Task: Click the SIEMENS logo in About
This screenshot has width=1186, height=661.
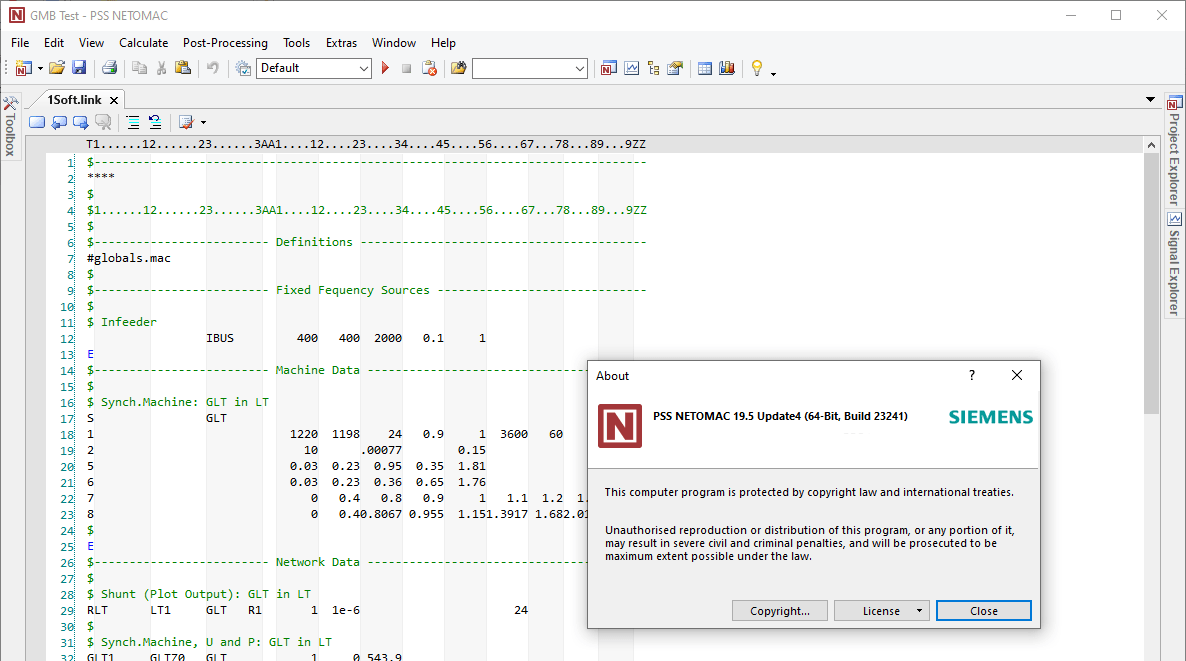Action: click(991, 417)
